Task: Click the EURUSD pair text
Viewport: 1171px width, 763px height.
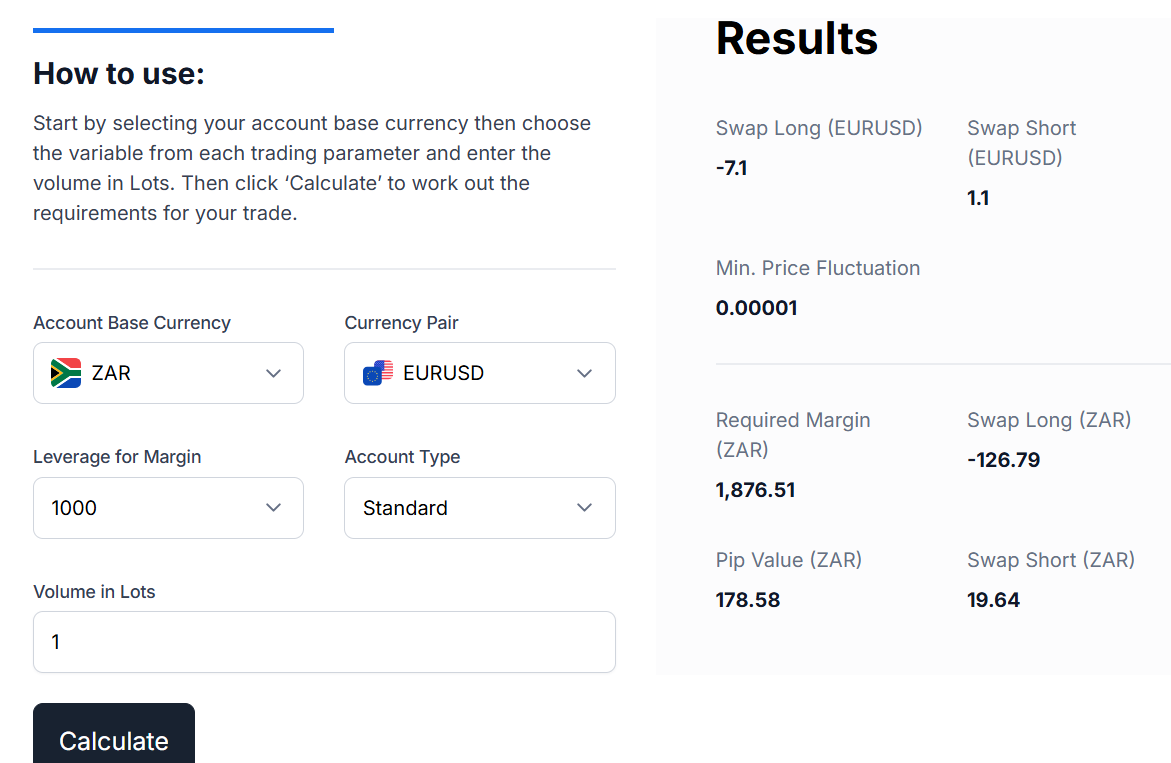Action: (x=443, y=373)
